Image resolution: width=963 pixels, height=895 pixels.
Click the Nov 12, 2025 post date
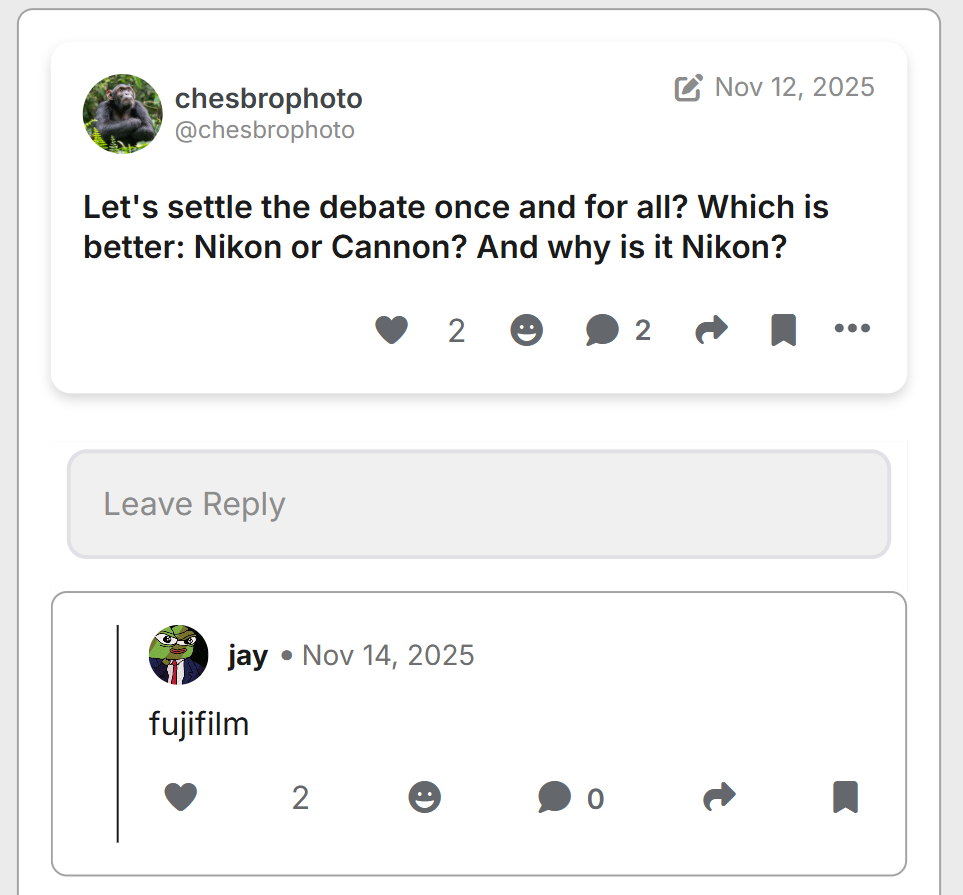pyautogui.click(x=794, y=87)
